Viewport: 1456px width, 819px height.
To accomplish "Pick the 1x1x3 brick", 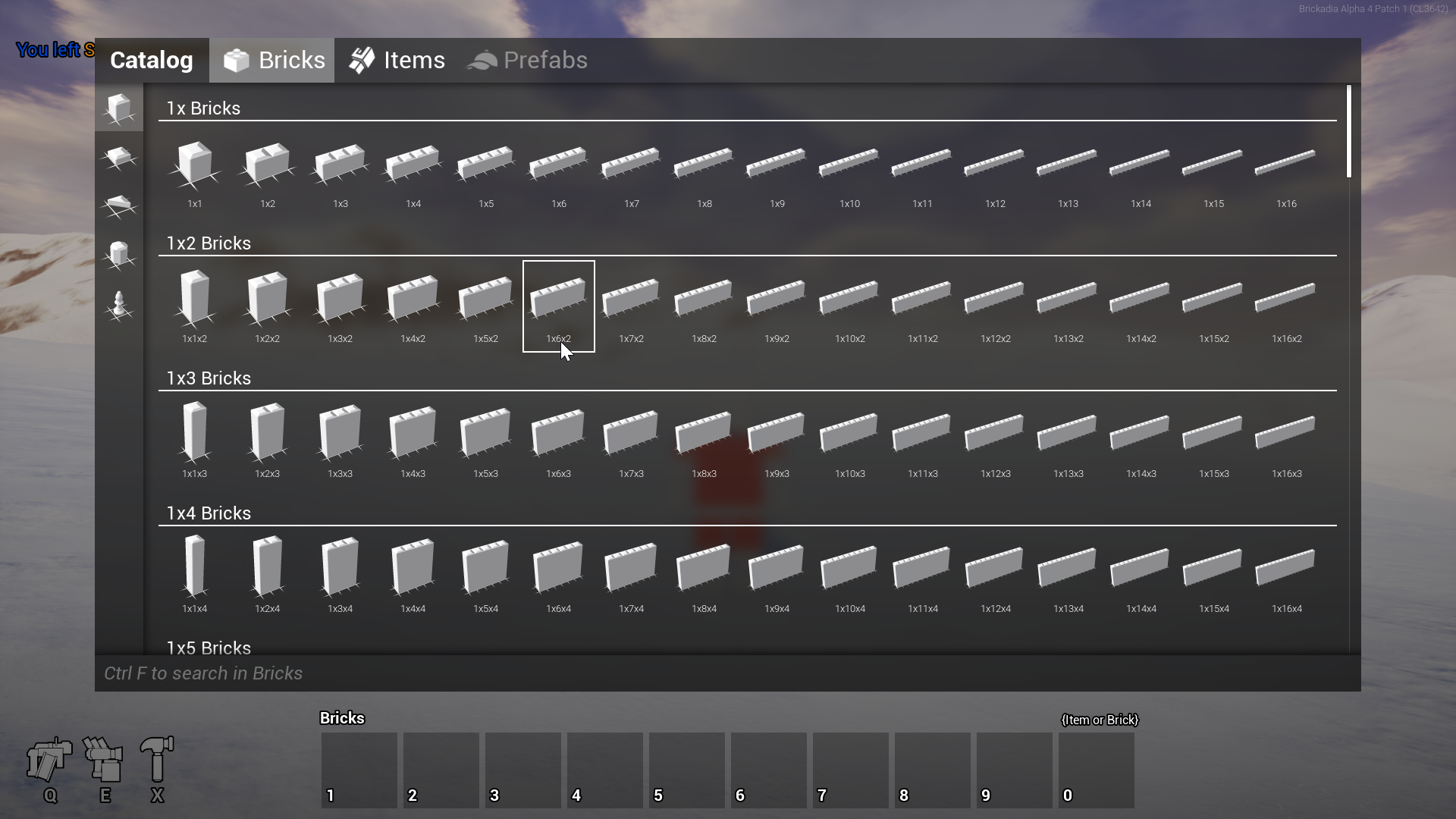I will coord(195,441).
